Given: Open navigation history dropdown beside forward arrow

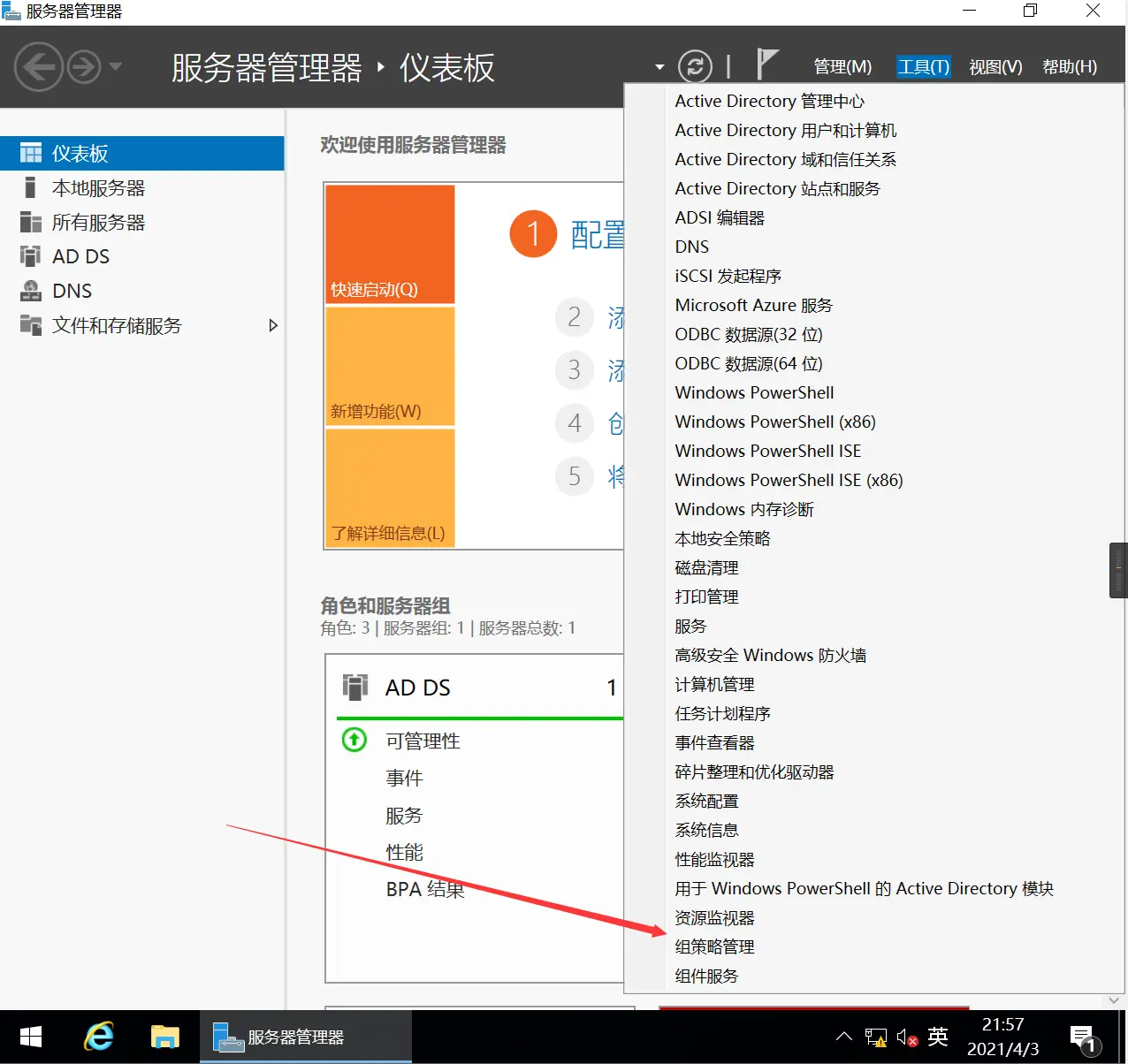Looking at the screenshot, I should 116,66.
